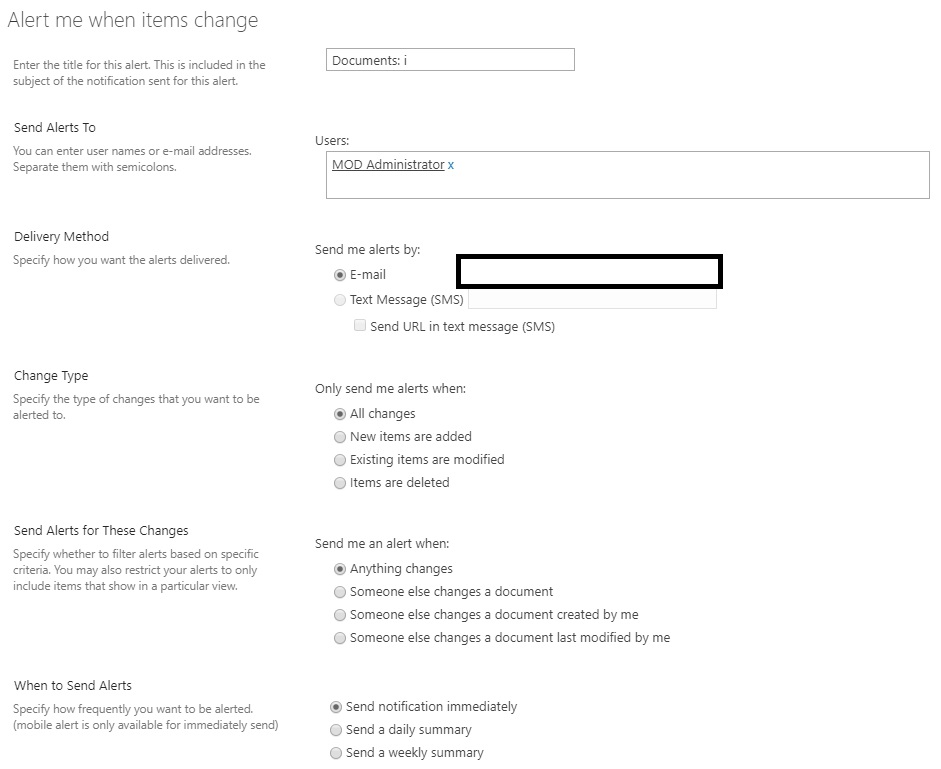Click the Send me alerts by label
The width and height of the screenshot is (941, 769).
[367, 249]
